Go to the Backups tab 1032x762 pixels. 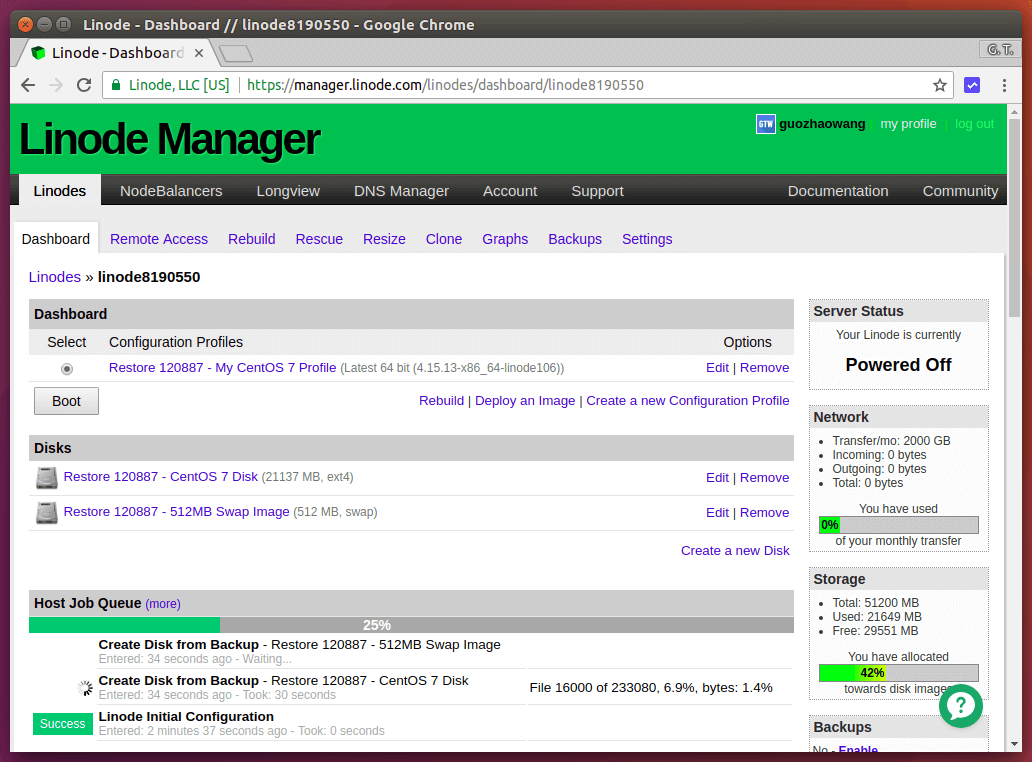tap(575, 239)
